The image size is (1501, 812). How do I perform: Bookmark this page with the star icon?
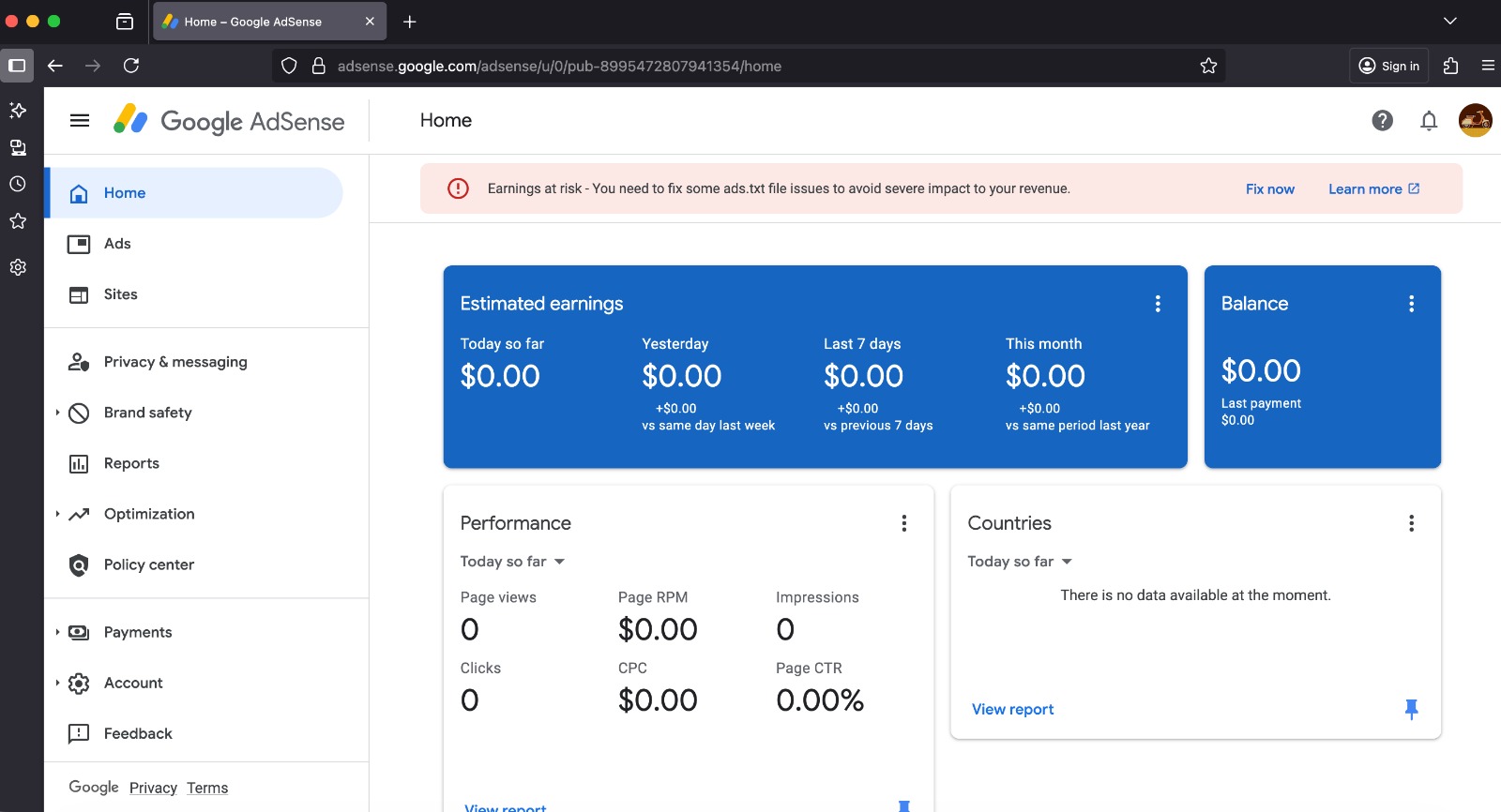point(1208,66)
